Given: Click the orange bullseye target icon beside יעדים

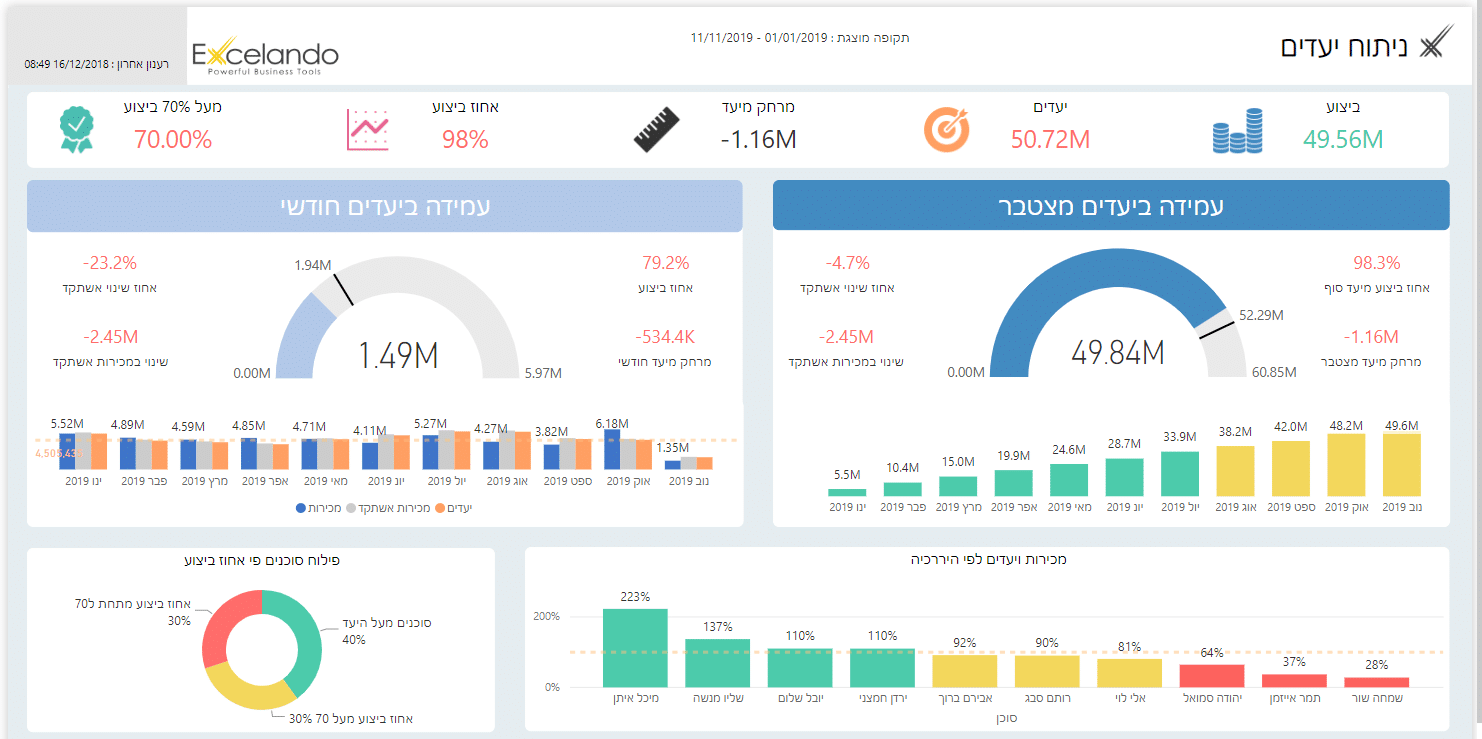Looking at the screenshot, I should point(946,129).
